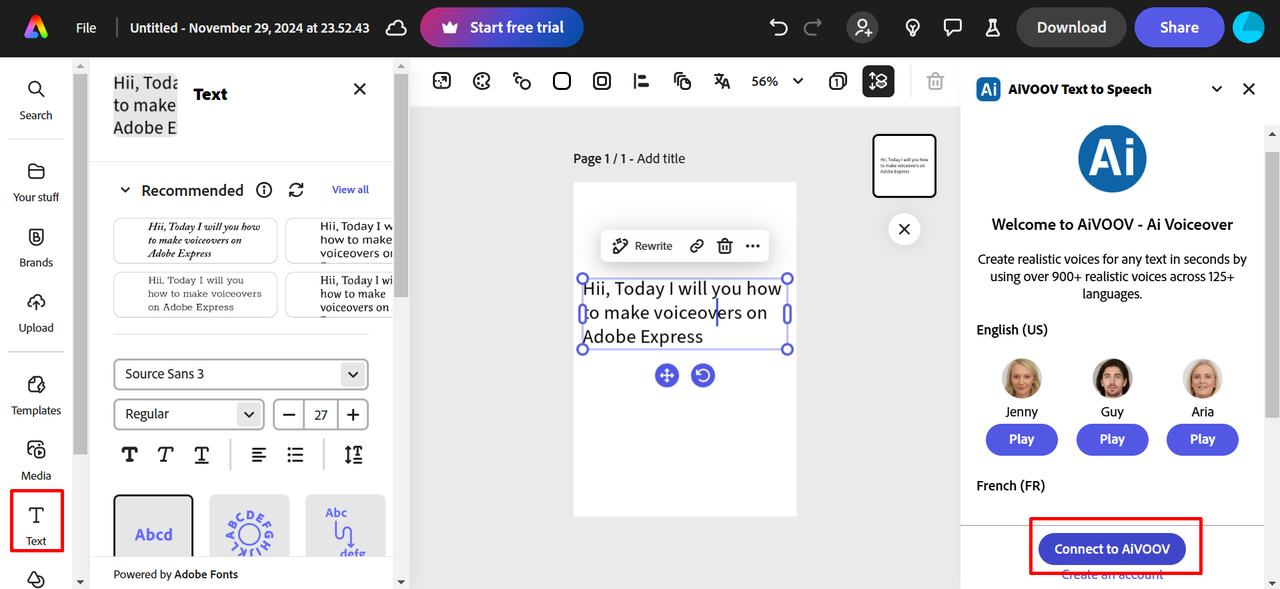Viewport: 1280px width, 589px height.
Task: Click the Share button
Action: pyautogui.click(x=1179, y=28)
